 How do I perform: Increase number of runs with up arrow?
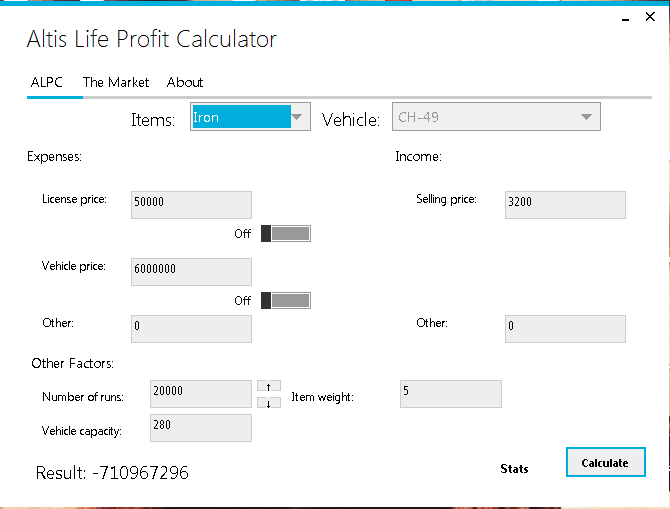pos(269,386)
